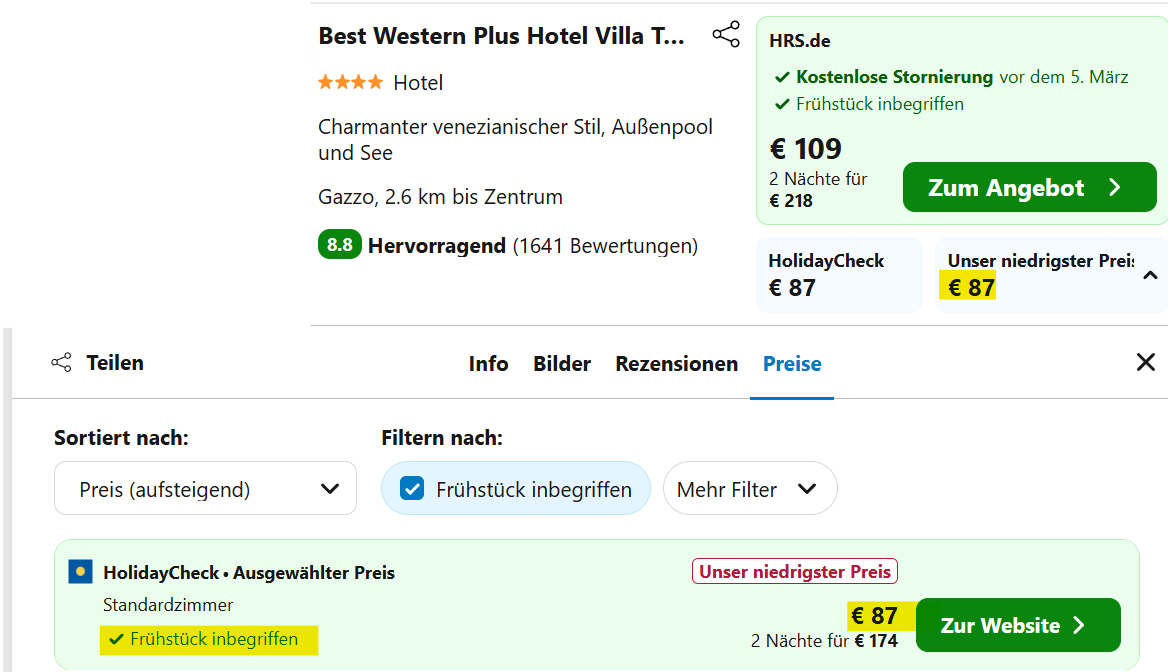Click the arrow on the Zur Website button
Image resolution: width=1168 pixels, height=672 pixels.
[1079, 625]
